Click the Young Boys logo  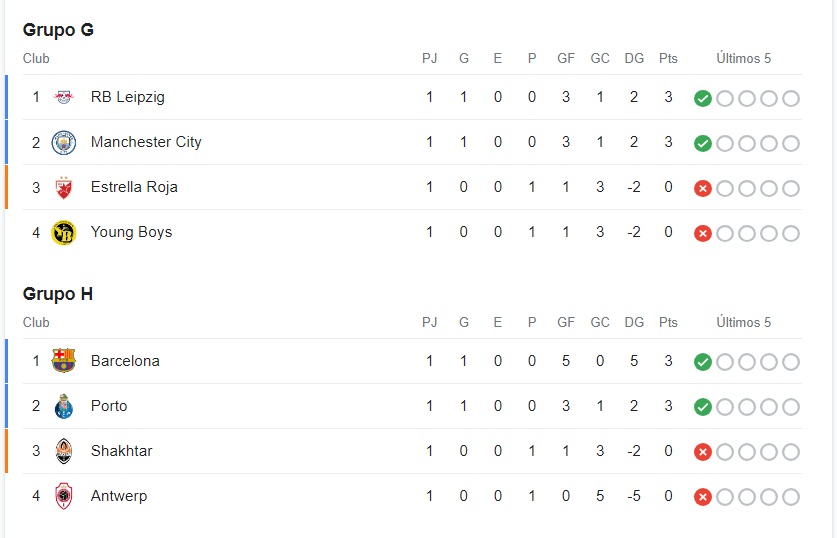coord(64,233)
